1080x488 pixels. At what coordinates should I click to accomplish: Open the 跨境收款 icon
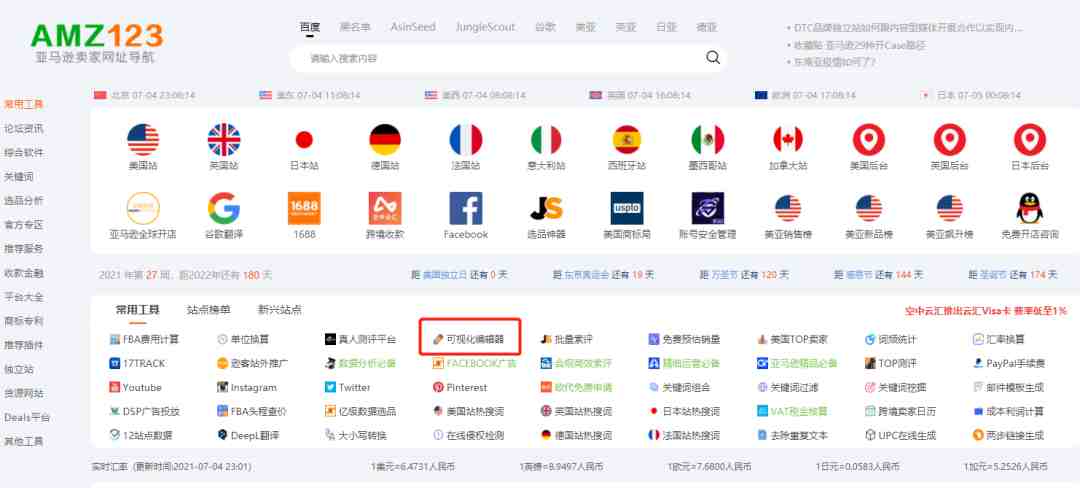click(x=385, y=208)
